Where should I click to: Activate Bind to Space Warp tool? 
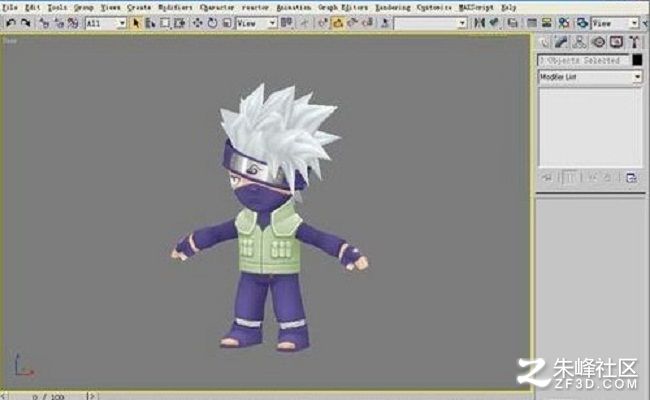pyautogui.click(x=73, y=23)
